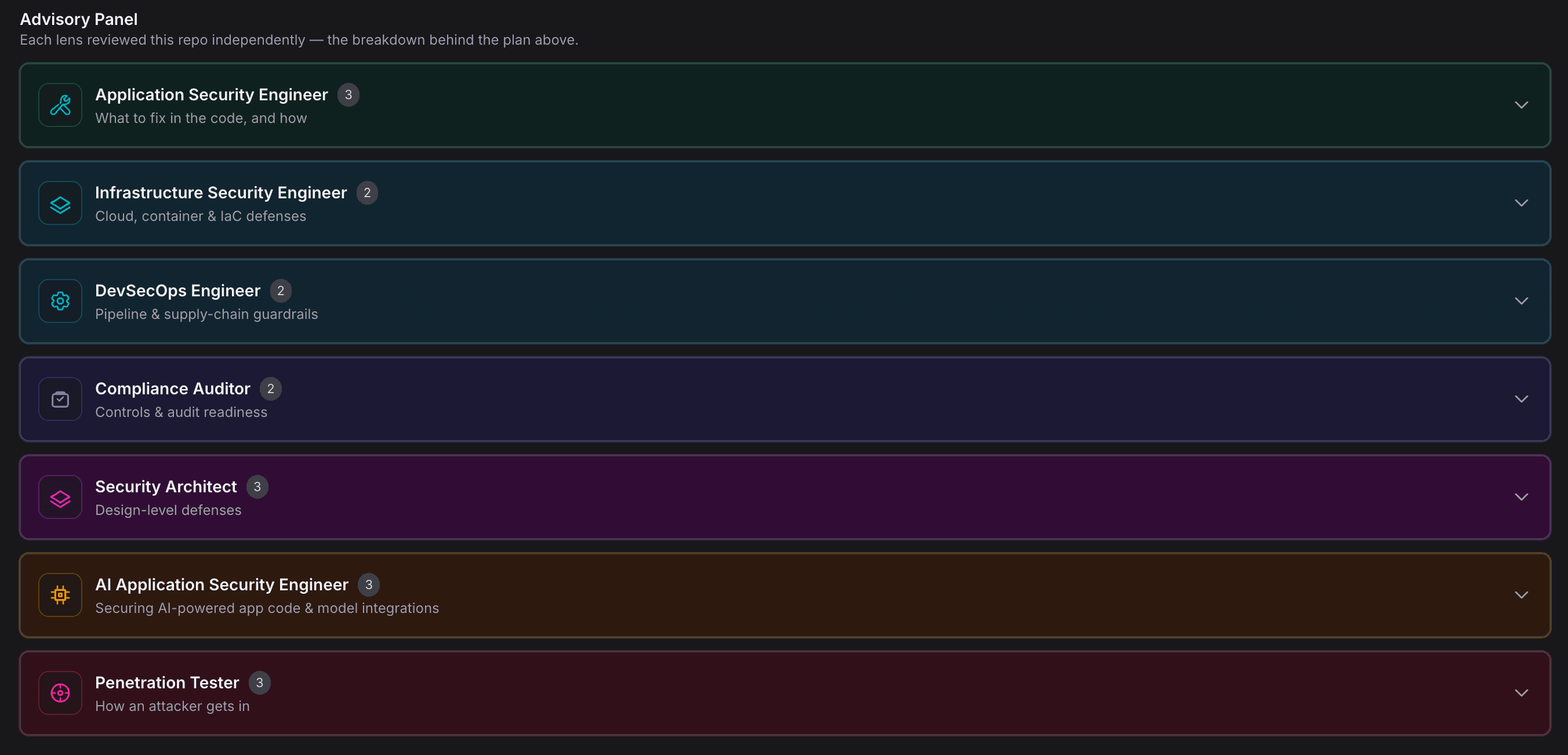The image size is (1568, 755).
Task: Expand the DevSecOps Engineer panel chevron
Action: pyautogui.click(x=1521, y=302)
